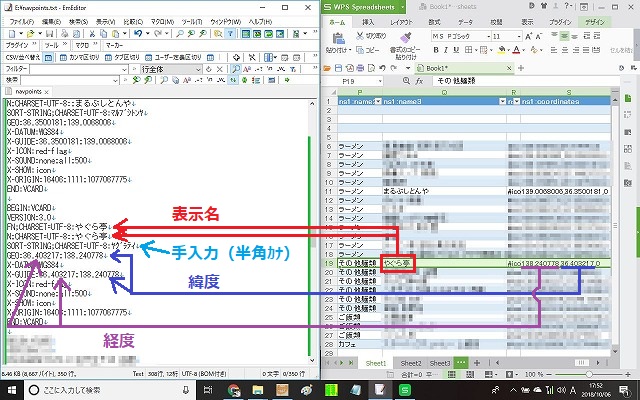Expand the Paste (貼り付け) dropdown arrow

tap(350, 50)
